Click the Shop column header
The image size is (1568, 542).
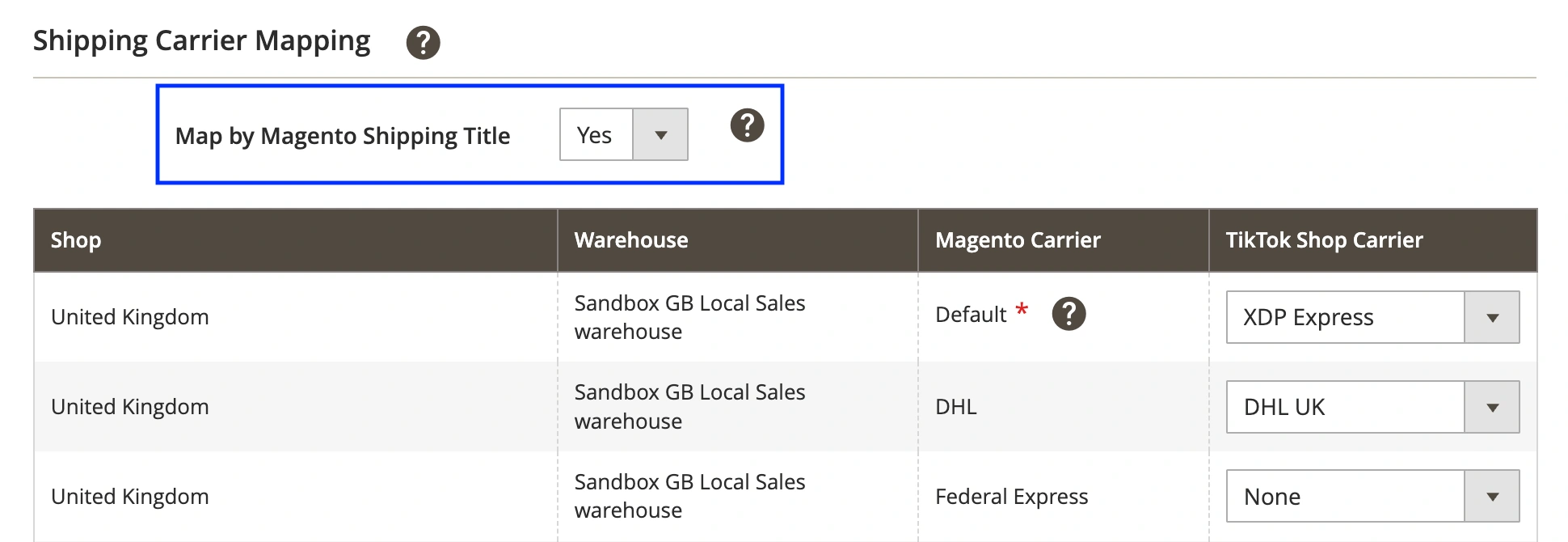click(x=76, y=240)
